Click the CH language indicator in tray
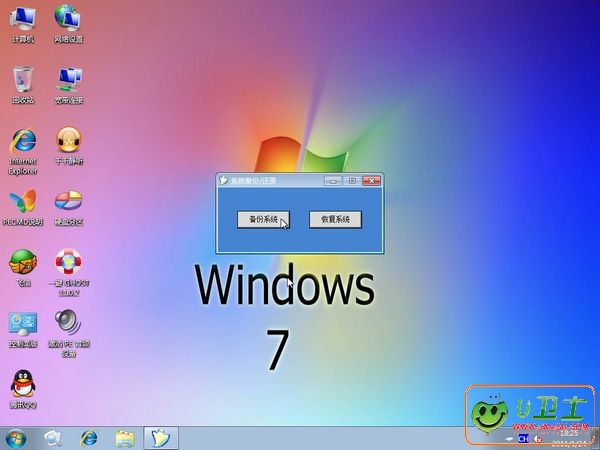Image resolution: width=600 pixels, height=450 pixels. [x=522, y=438]
